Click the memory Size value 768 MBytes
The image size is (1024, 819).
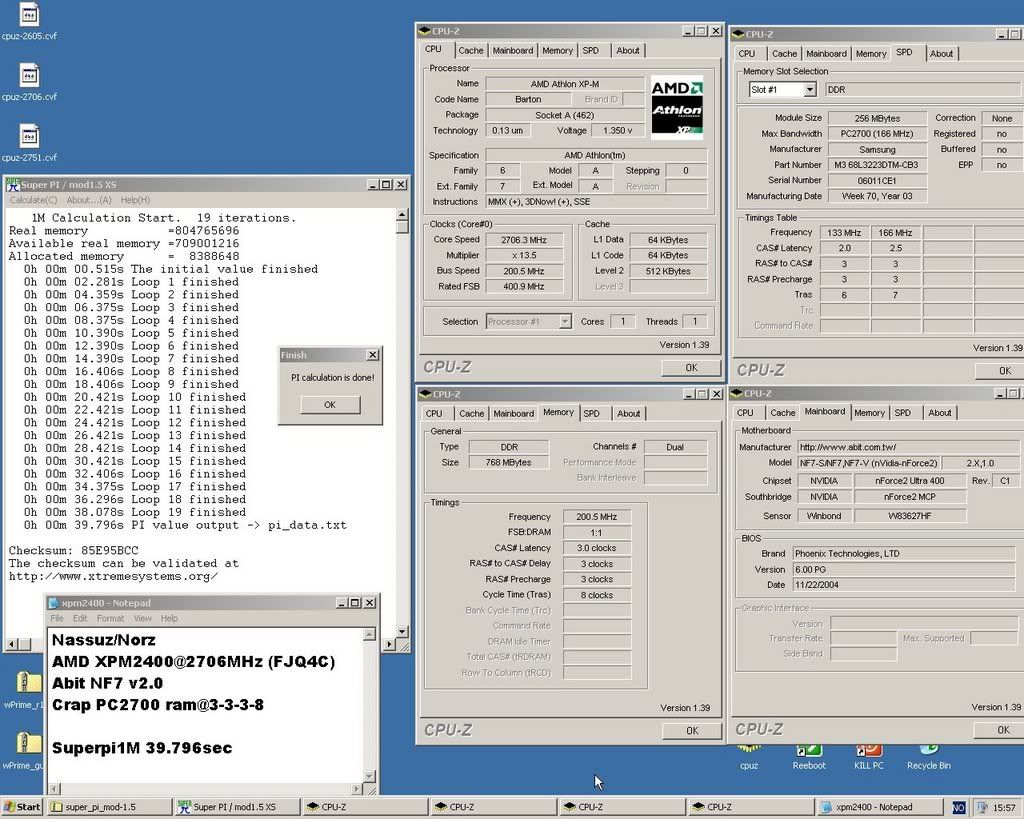(x=509, y=462)
